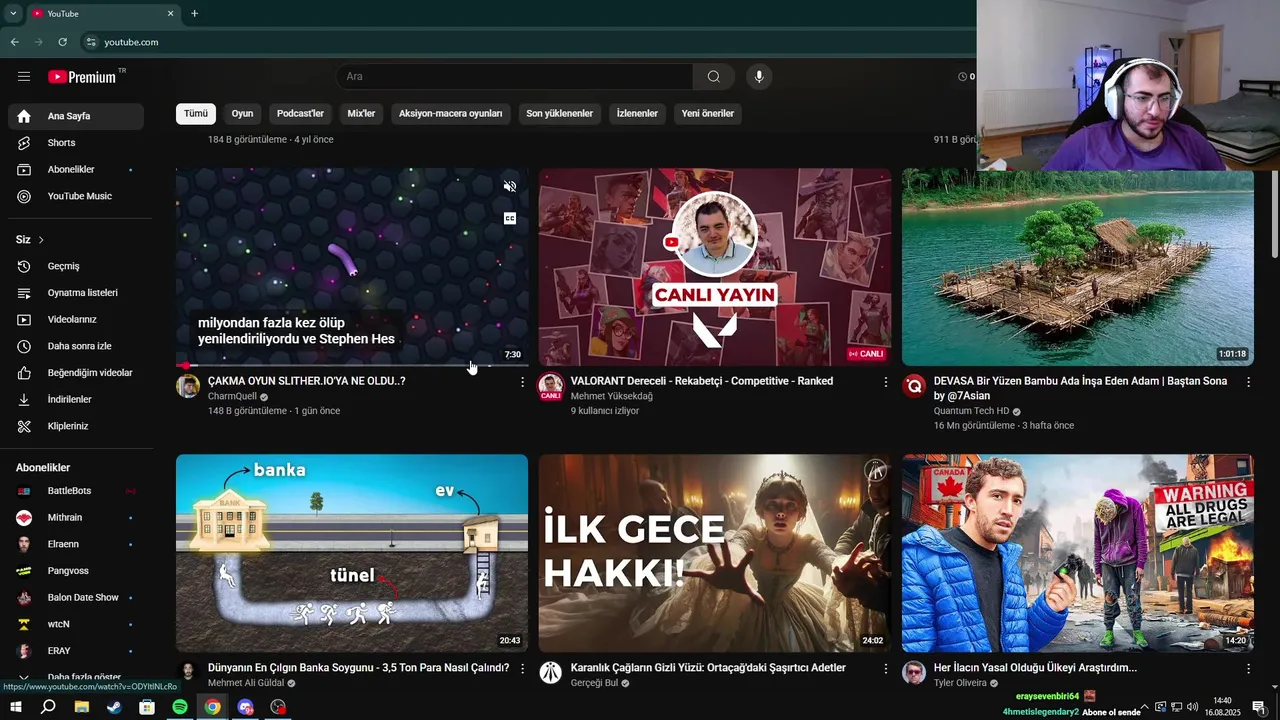Open Steam from Windows taskbar
1280x720 pixels.
[114, 707]
